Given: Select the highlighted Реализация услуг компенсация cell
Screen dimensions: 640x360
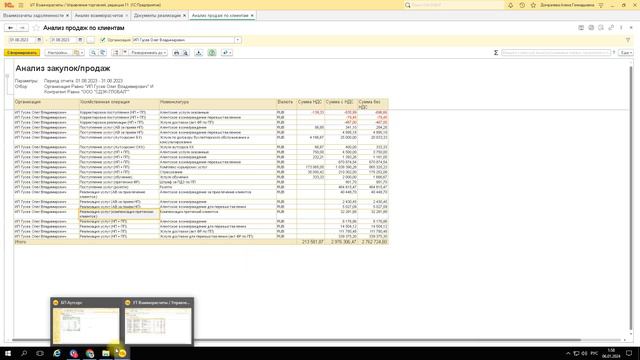Looking at the screenshot, I should point(119,214).
